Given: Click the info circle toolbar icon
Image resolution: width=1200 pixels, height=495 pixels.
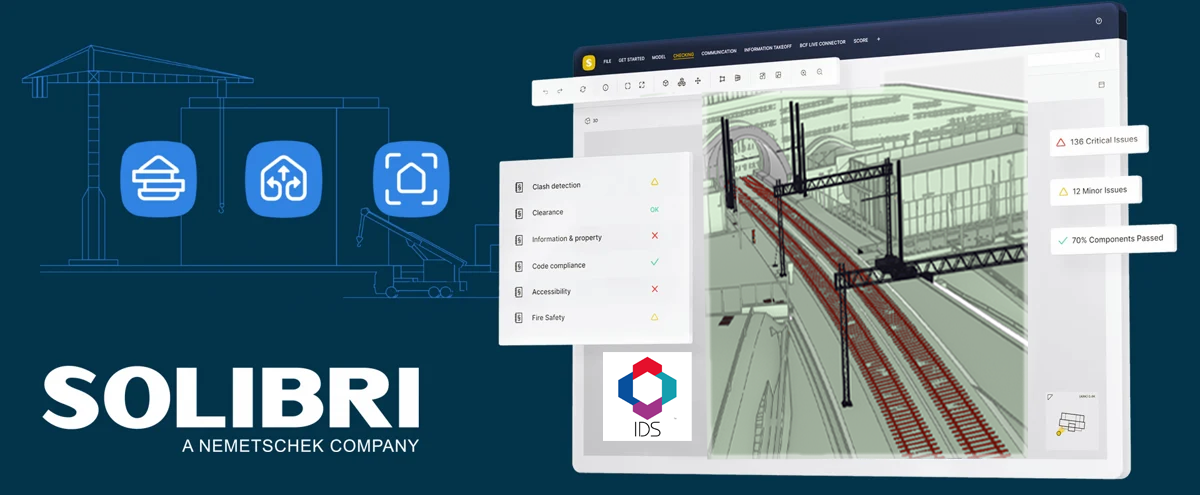Looking at the screenshot, I should point(606,87).
